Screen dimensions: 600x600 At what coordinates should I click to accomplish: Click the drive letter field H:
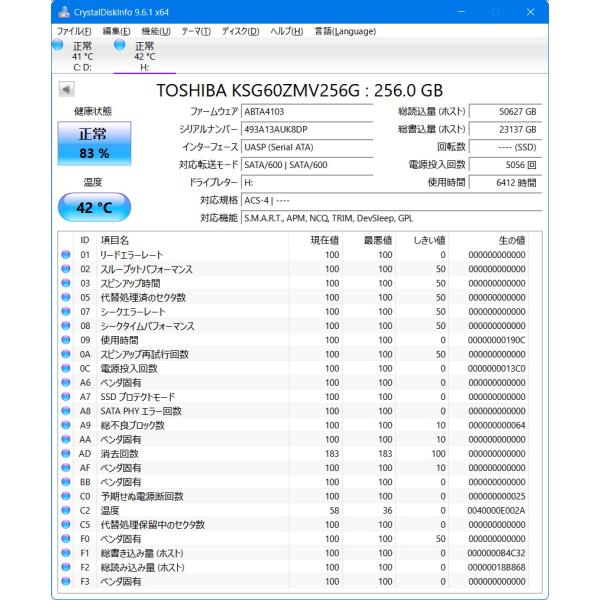coord(307,183)
